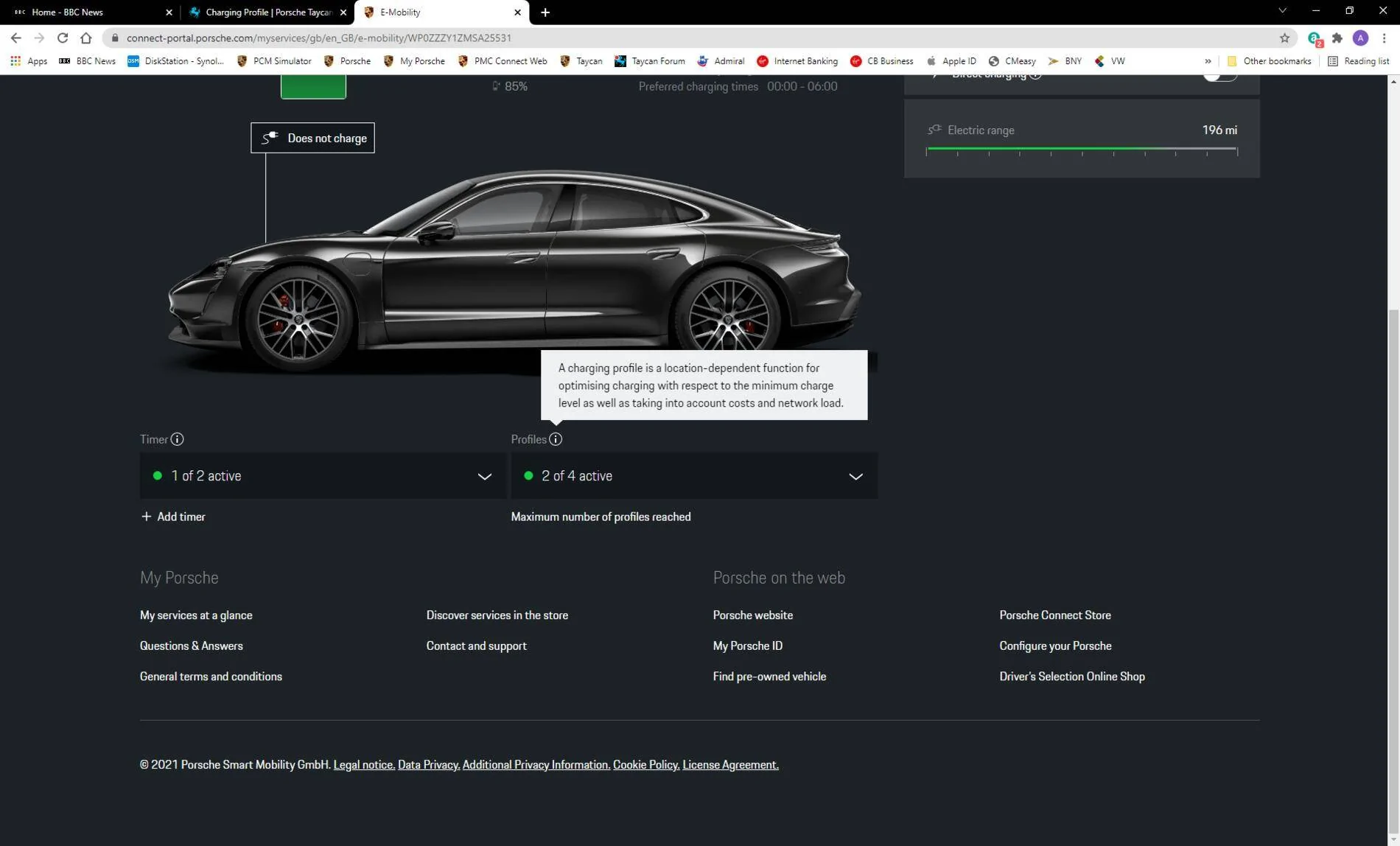
Task: Open Additional Privacy Information link
Action: click(536, 765)
